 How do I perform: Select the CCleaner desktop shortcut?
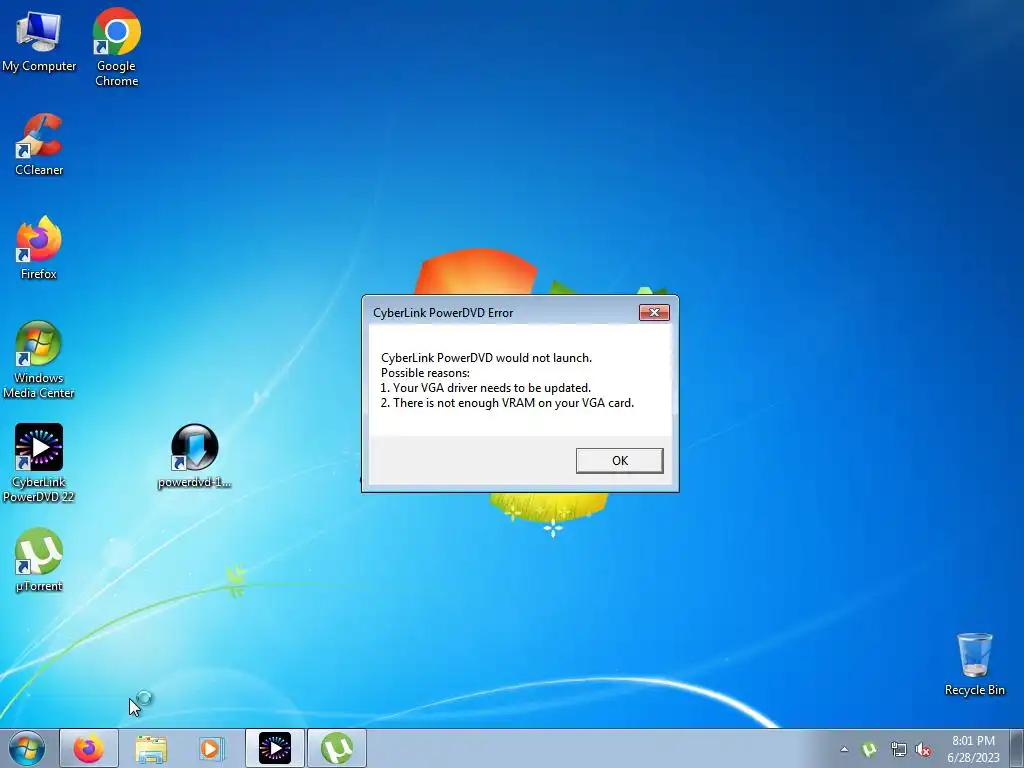39,145
